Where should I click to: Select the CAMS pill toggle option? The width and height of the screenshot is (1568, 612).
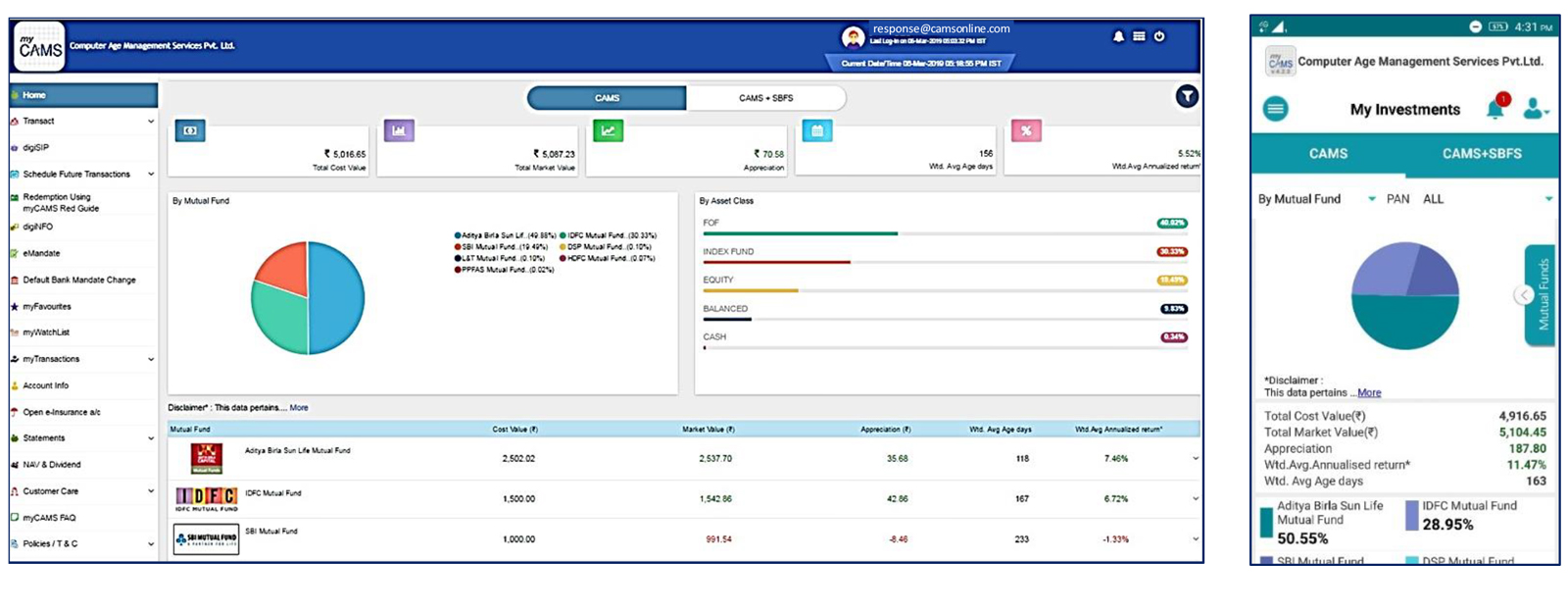point(607,98)
